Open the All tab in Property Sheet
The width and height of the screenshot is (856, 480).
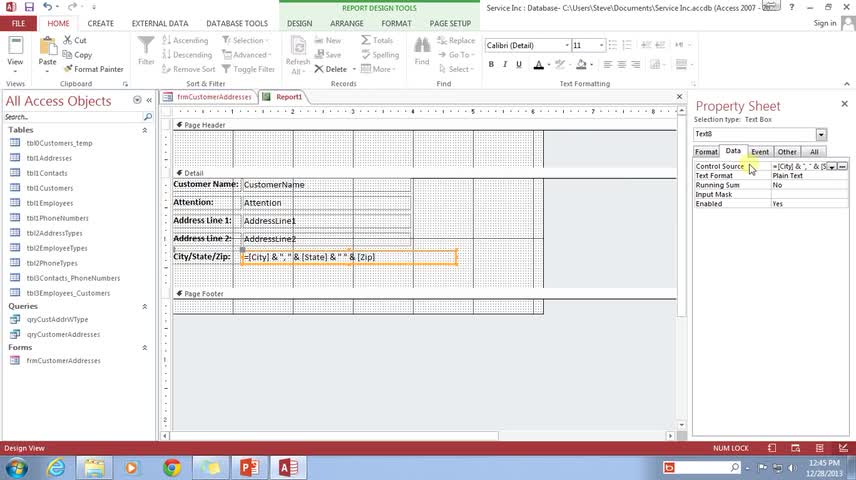tap(814, 152)
